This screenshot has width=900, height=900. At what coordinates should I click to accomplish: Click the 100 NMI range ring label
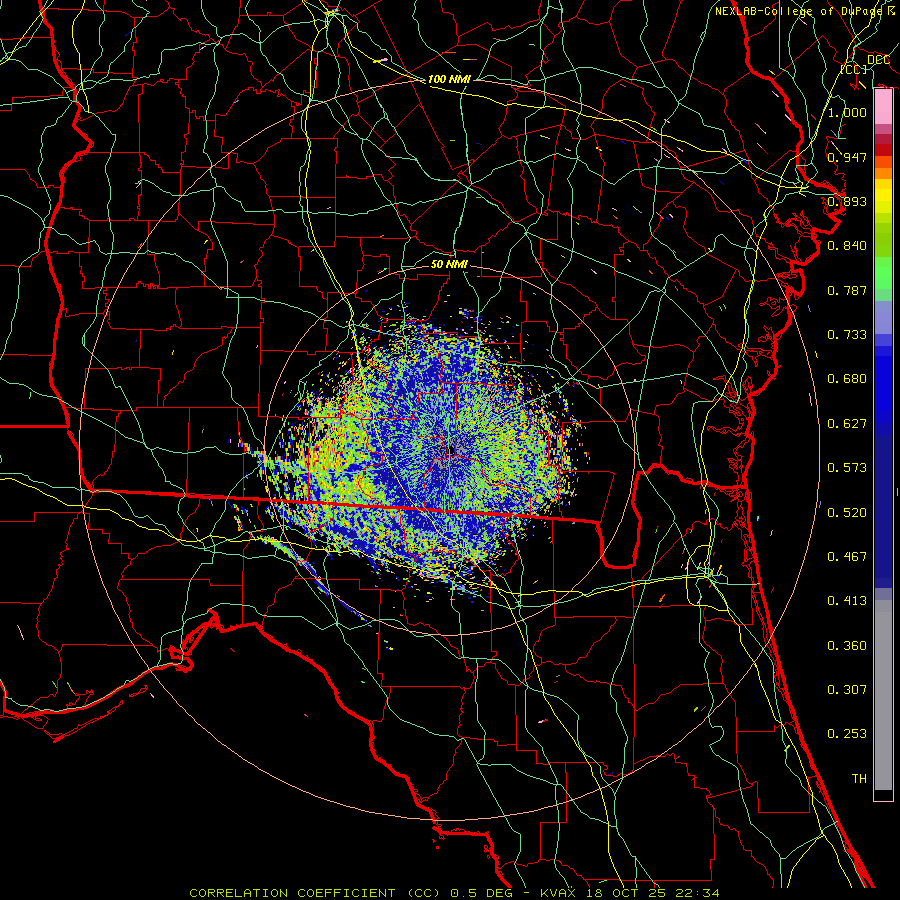coord(449,79)
